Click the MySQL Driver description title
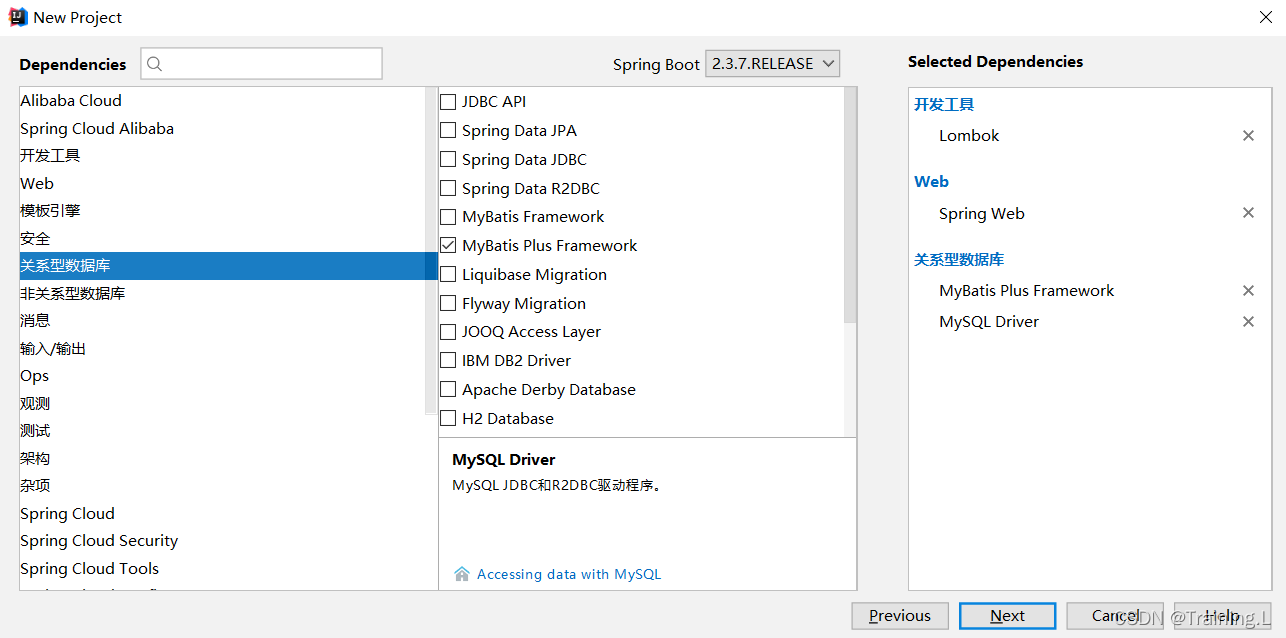Screen dimensions: 1286x638 pos(504,460)
